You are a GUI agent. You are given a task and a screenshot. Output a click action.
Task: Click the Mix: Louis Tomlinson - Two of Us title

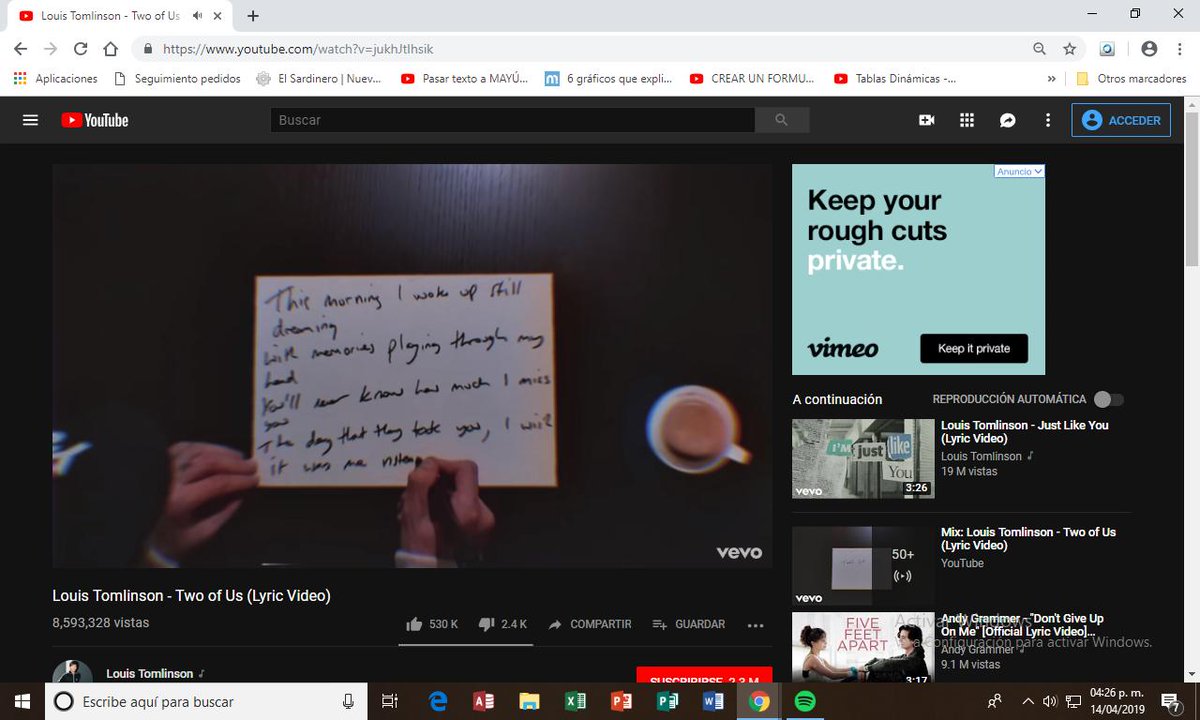click(x=1028, y=539)
